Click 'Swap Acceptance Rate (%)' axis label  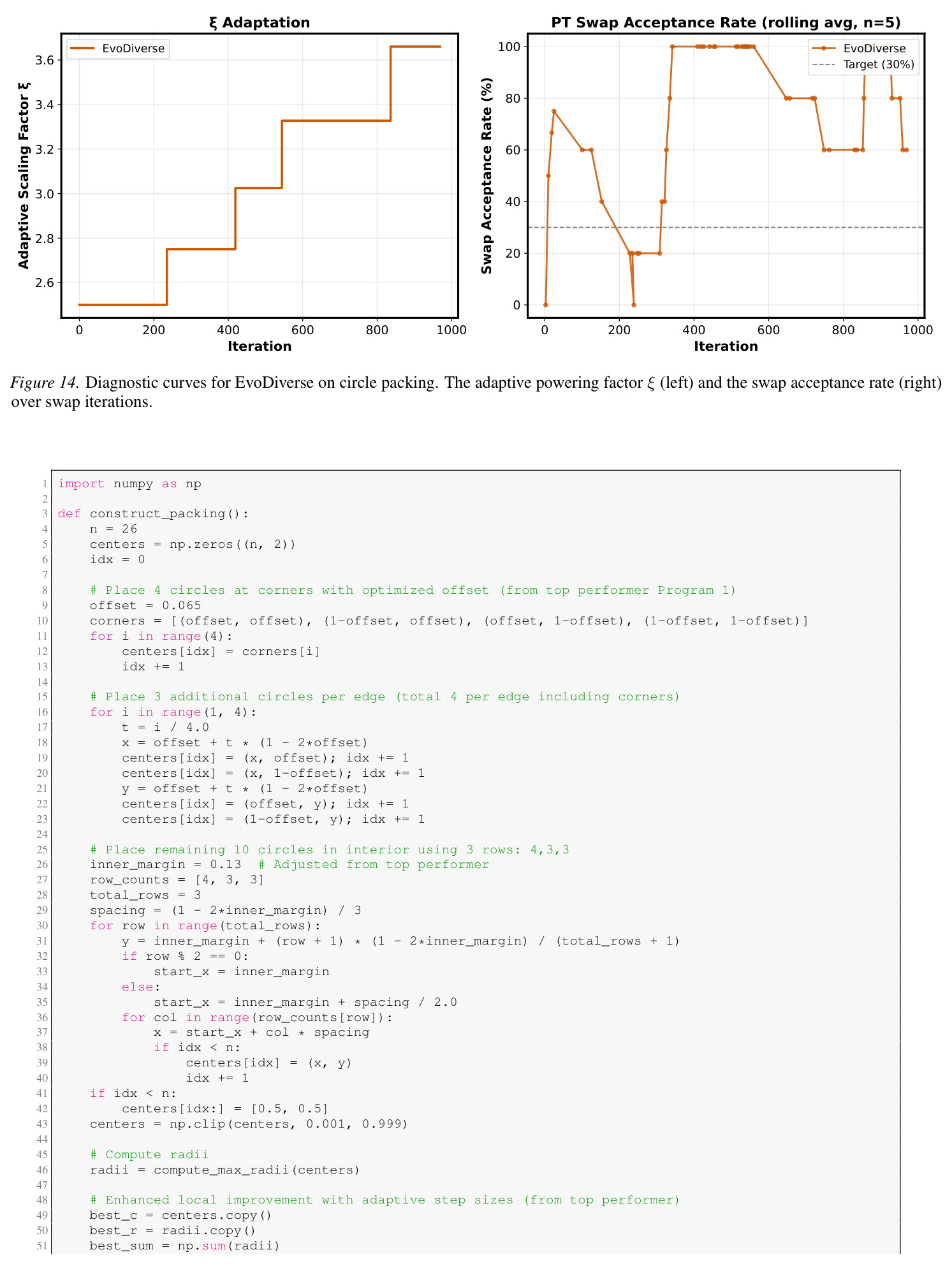[487, 175]
